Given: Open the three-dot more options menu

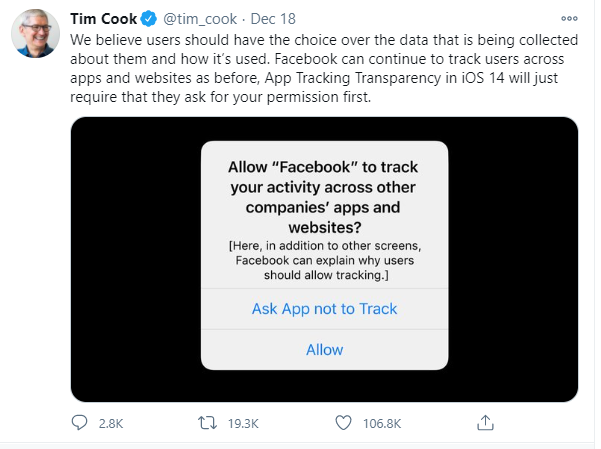Looking at the screenshot, I should [x=569, y=18].
